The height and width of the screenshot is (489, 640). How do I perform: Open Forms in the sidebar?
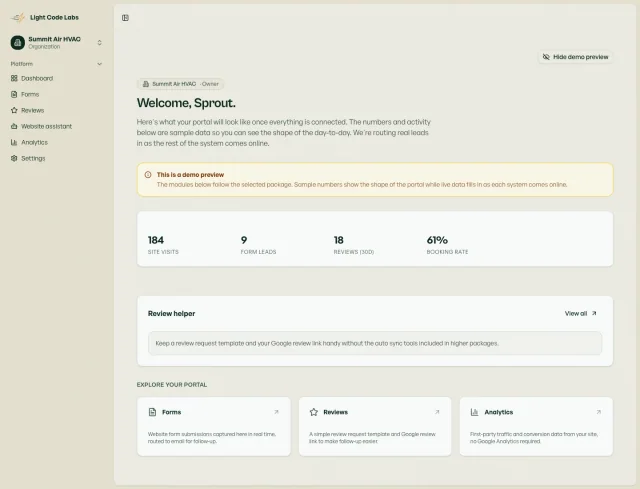(x=56, y=94)
